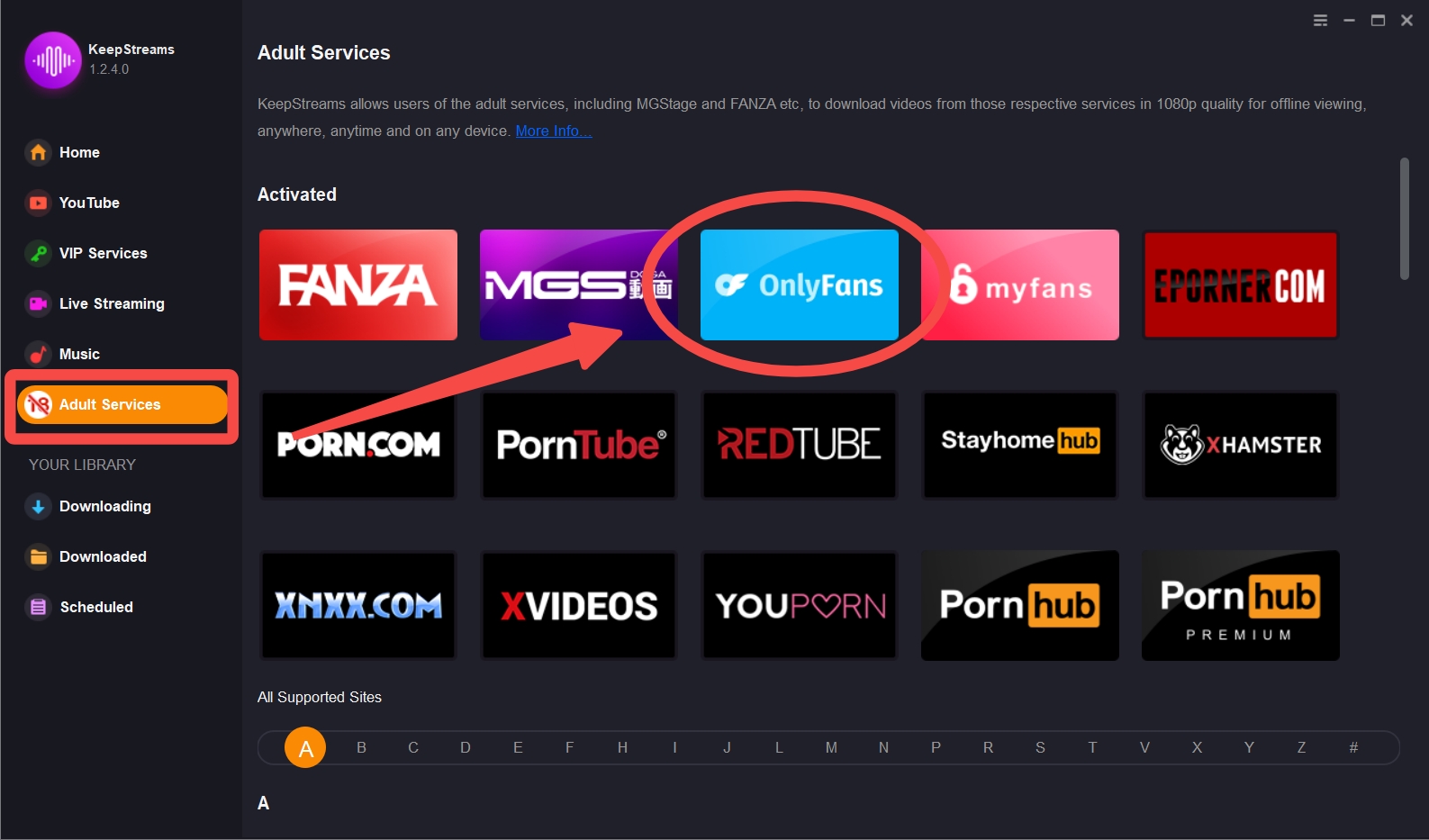This screenshot has height=840, width=1429.
Task: Open the PornTube tile
Action: coord(579,445)
